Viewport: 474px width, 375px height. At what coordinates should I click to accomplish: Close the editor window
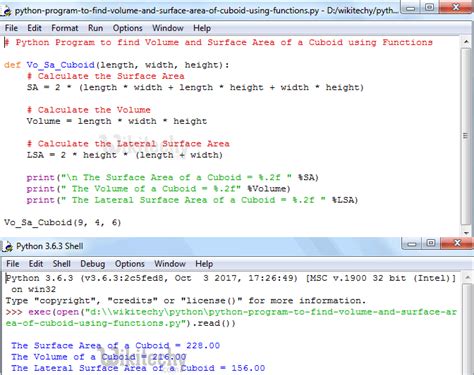(x=456, y=7)
